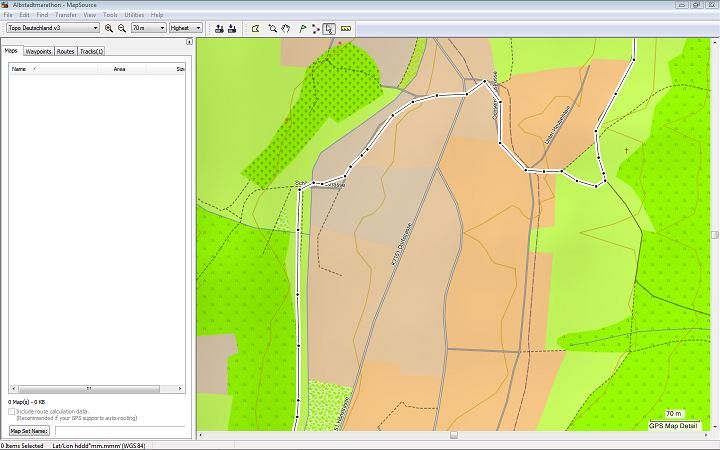Viewport: 720px width, 450px height.
Task: Open the Transfer menu
Action: pos(66,15)
